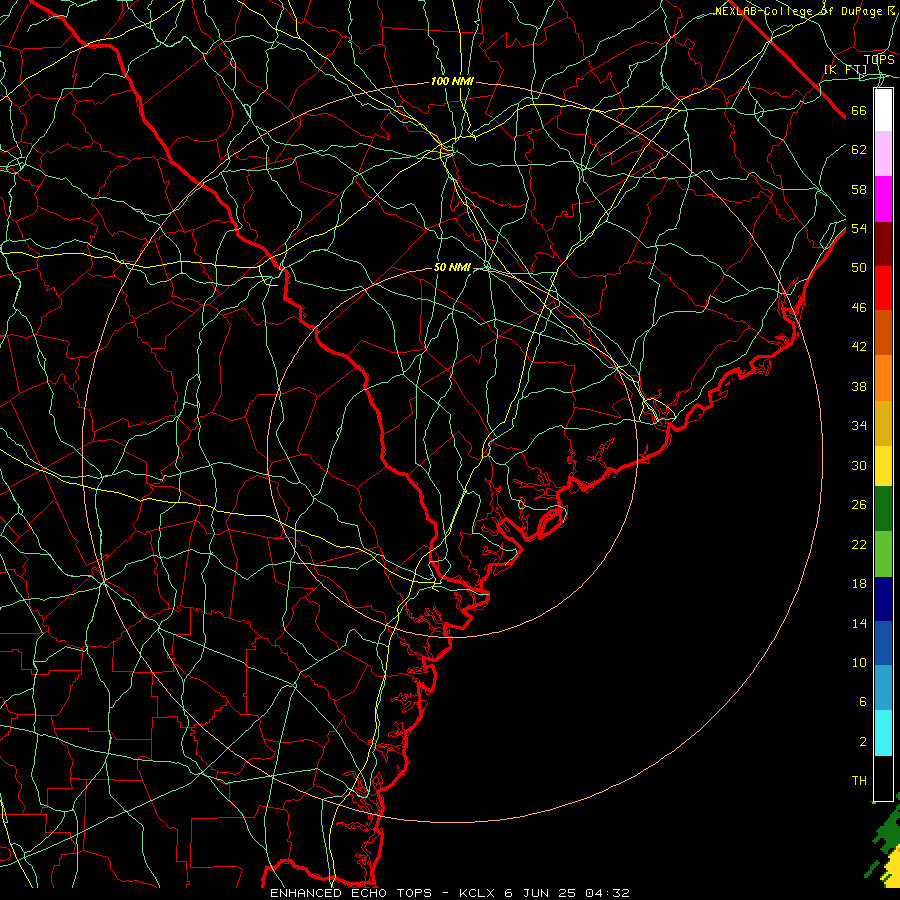Click the 50 NMI range ring label

click(x=452, y=267)
